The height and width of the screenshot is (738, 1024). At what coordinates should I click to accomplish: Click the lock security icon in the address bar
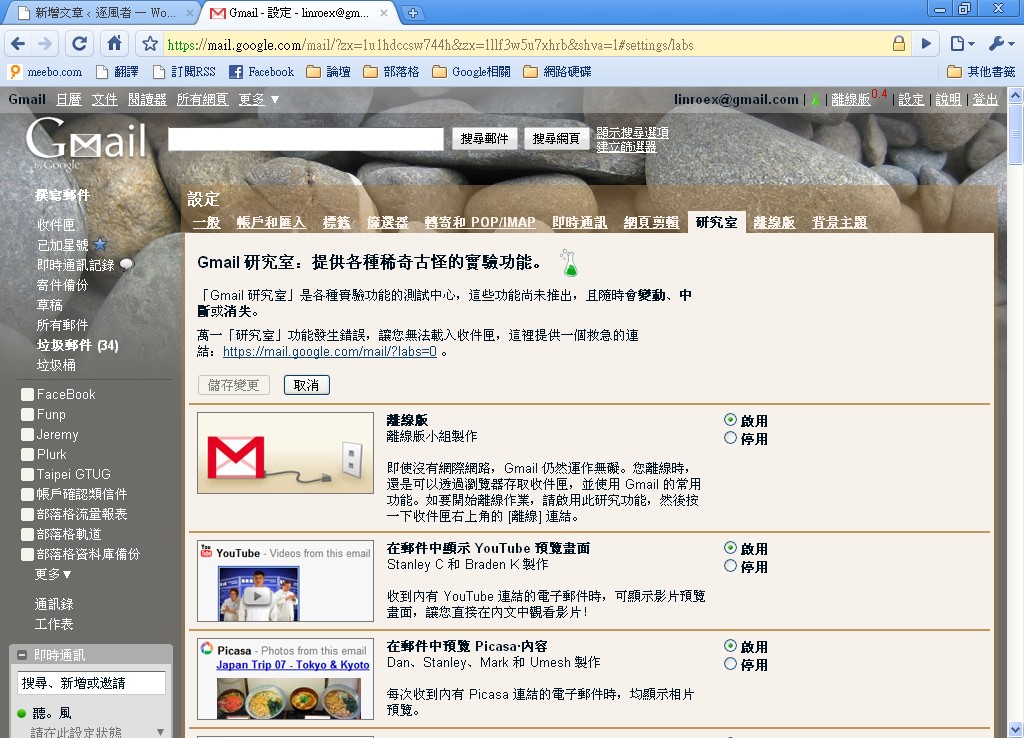(899, 44)
